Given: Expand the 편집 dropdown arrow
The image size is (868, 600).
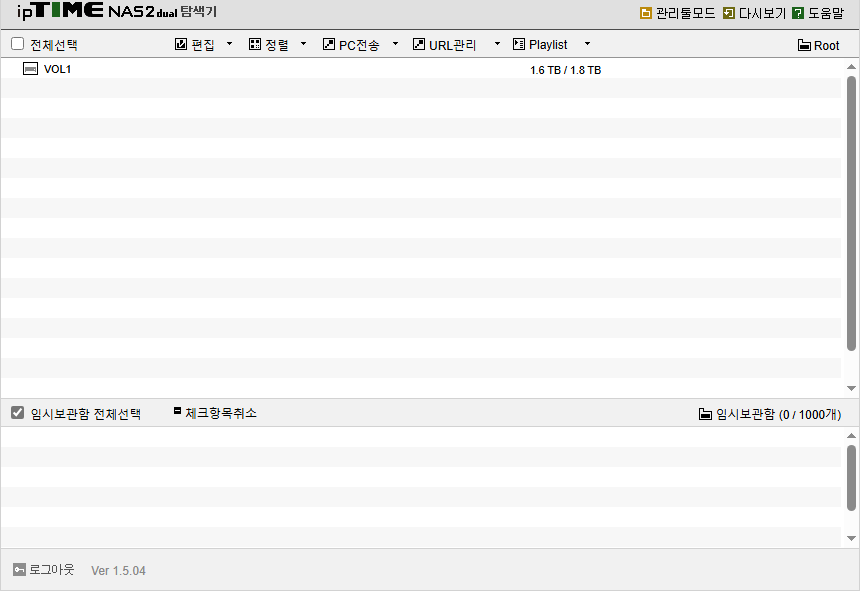Looking at the screenshot, I should click(x=229, y=44).
